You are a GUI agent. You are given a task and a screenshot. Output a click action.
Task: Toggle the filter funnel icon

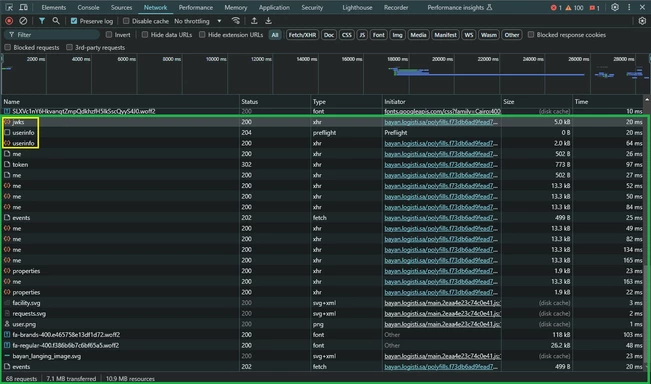pyautogui.click(x=42, y=21)
